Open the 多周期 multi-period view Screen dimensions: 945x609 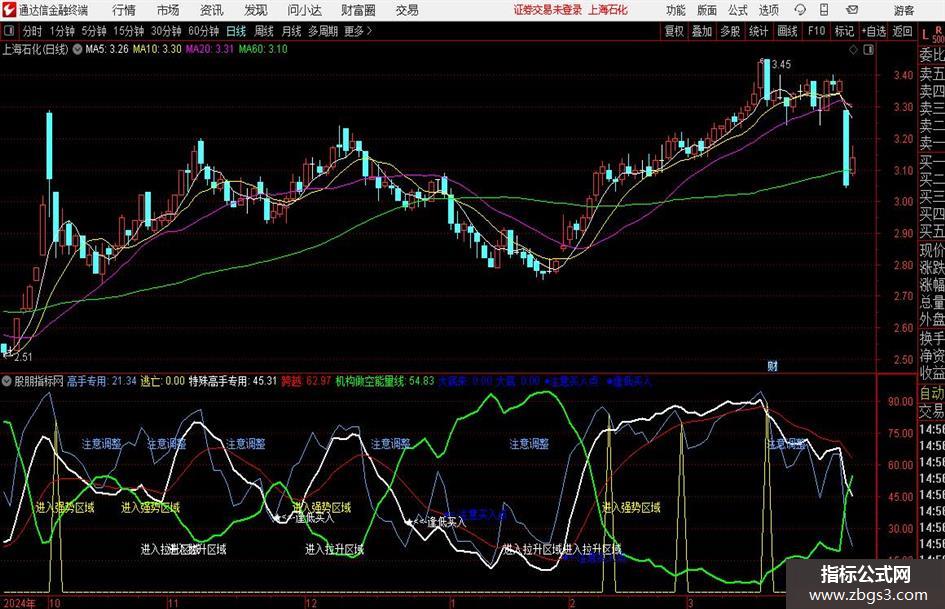(323, 31)
